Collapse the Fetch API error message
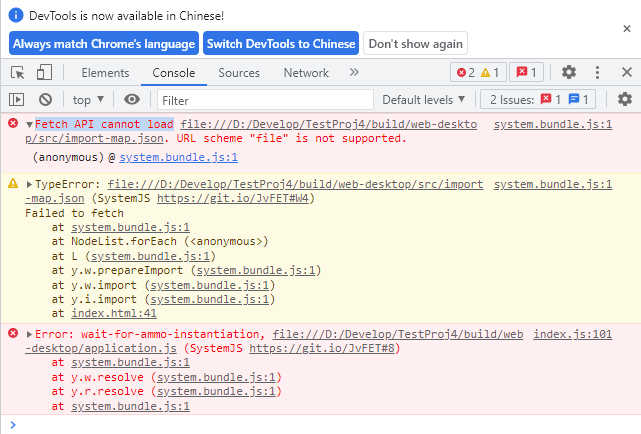 (30, 124)
